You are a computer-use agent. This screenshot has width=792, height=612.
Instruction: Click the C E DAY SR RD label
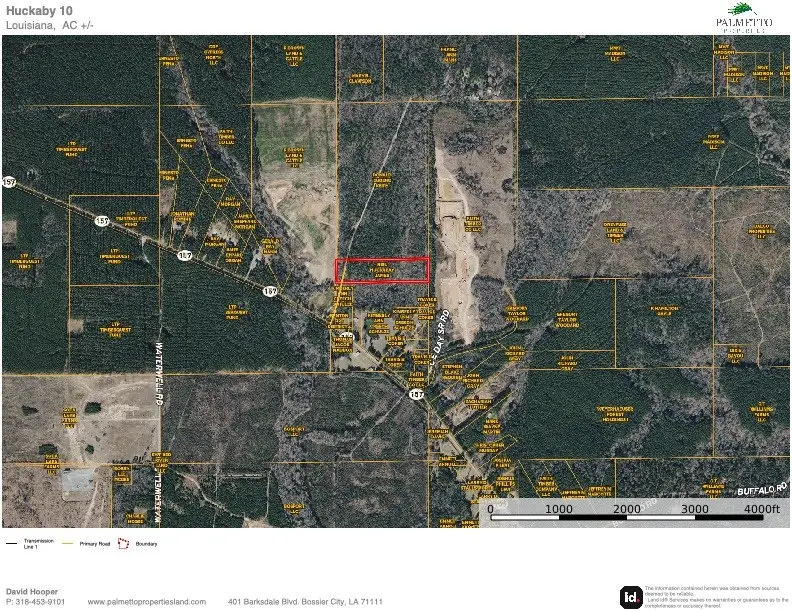coord(438,337)
